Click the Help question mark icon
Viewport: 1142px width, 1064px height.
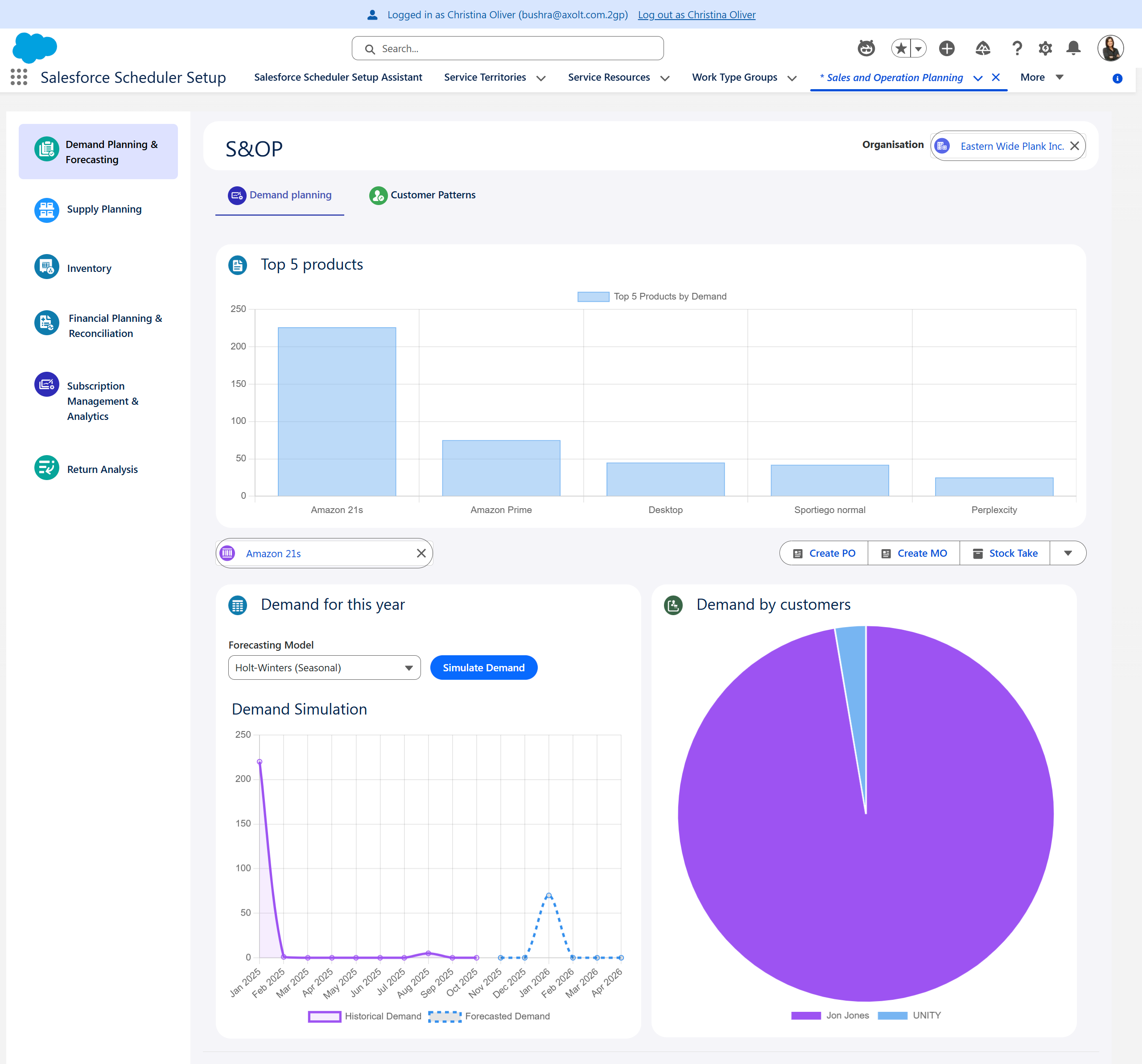click(x=1017, y=48)
